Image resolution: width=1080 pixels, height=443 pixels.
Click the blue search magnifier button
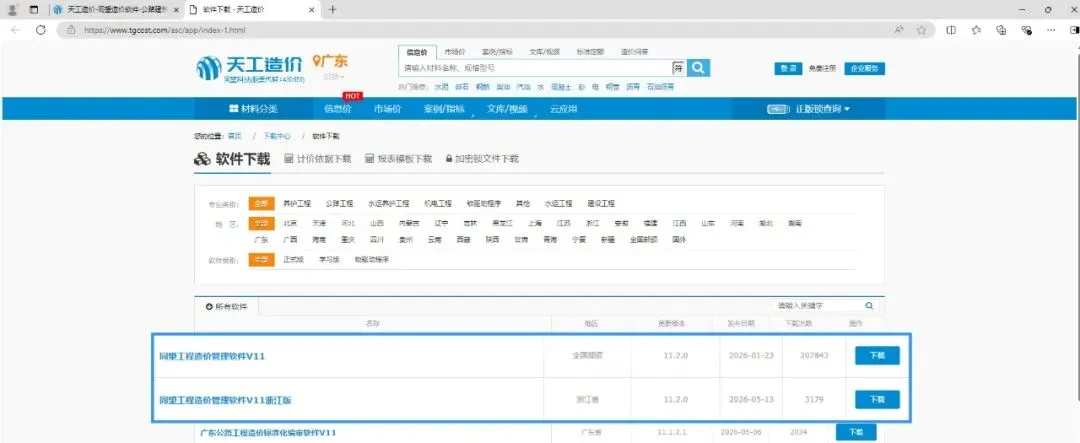click(698, 68)
